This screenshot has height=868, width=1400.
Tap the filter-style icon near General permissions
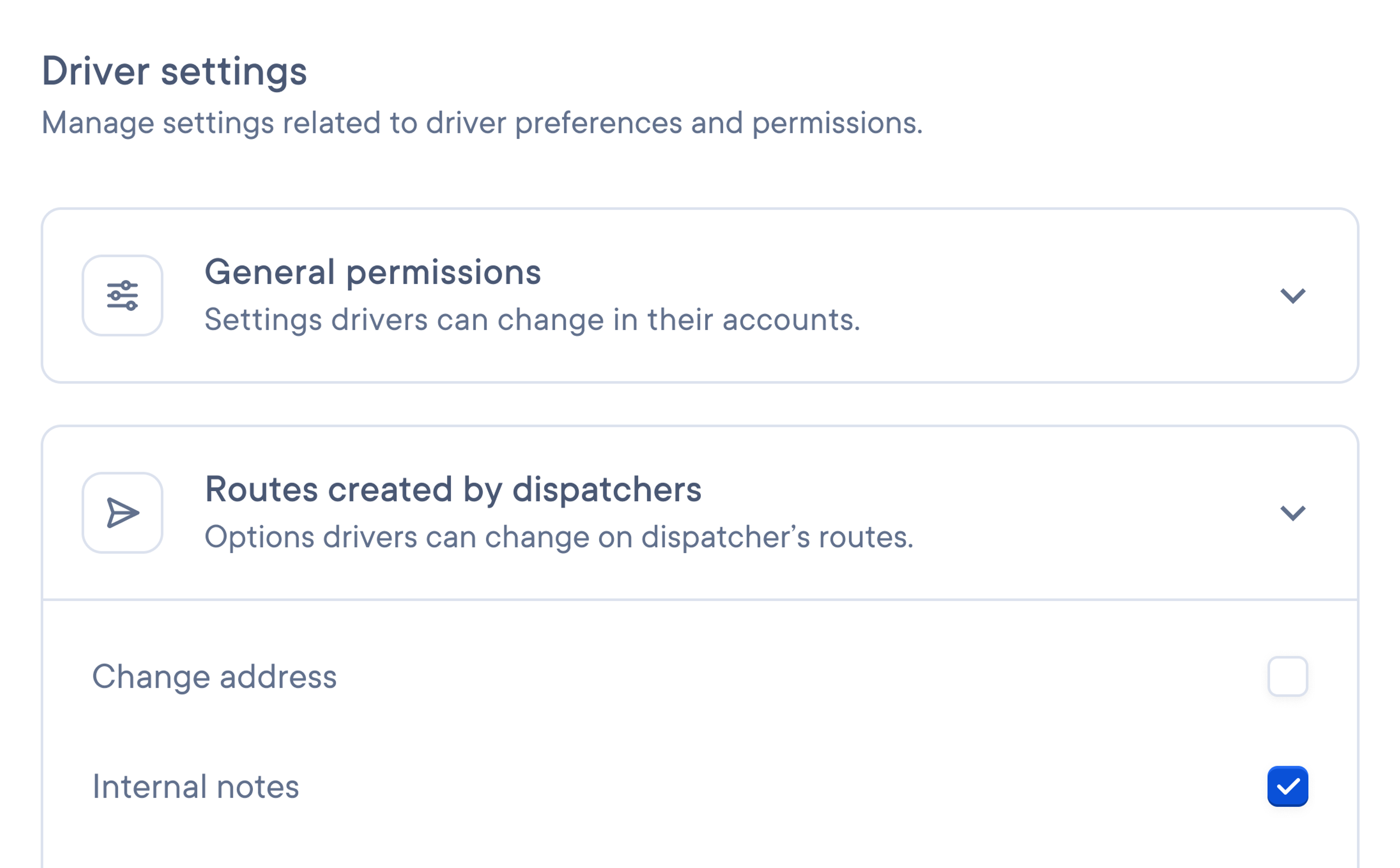[123, 296]
